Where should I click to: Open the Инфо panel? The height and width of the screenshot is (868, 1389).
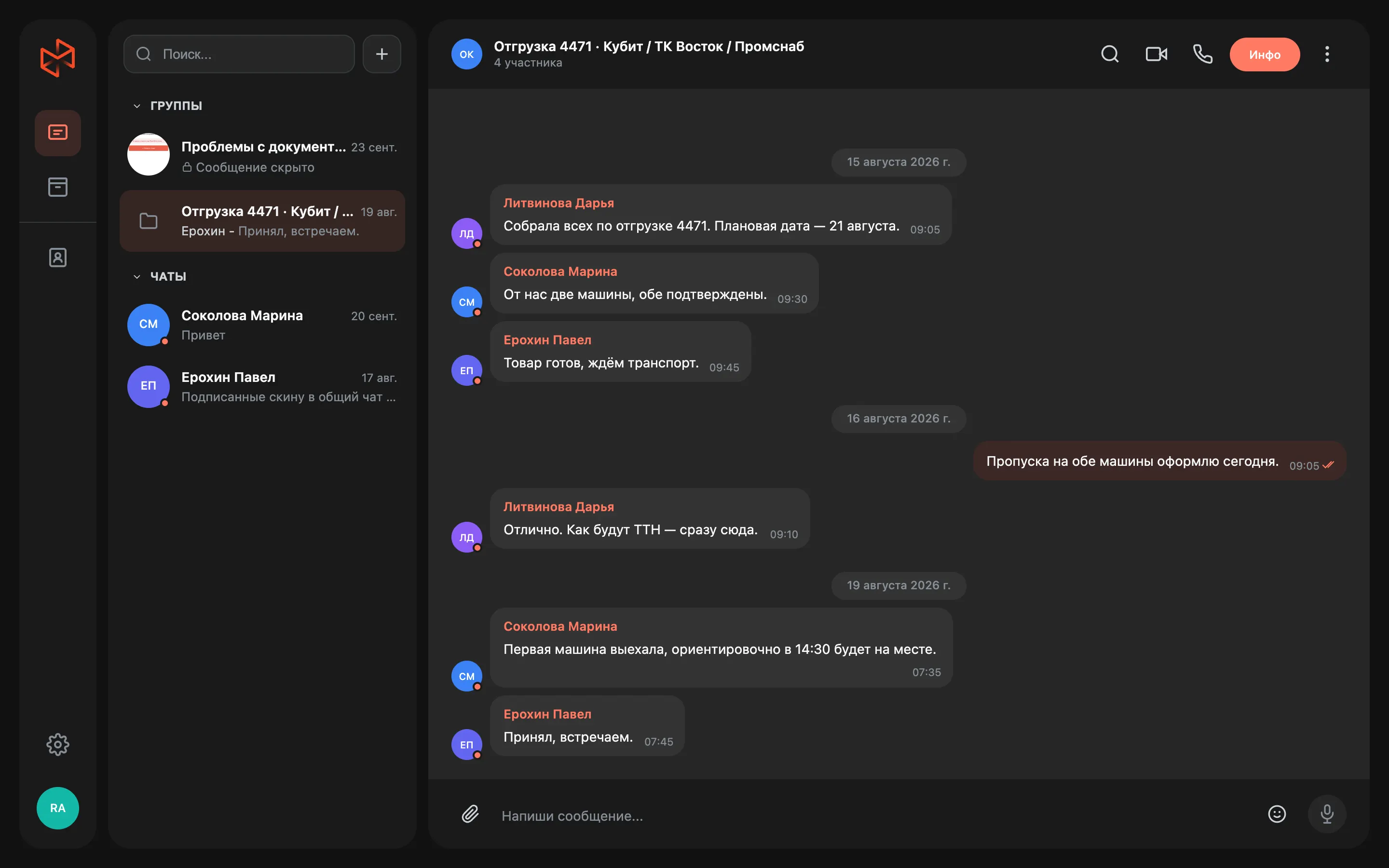tap(1265, 54)
